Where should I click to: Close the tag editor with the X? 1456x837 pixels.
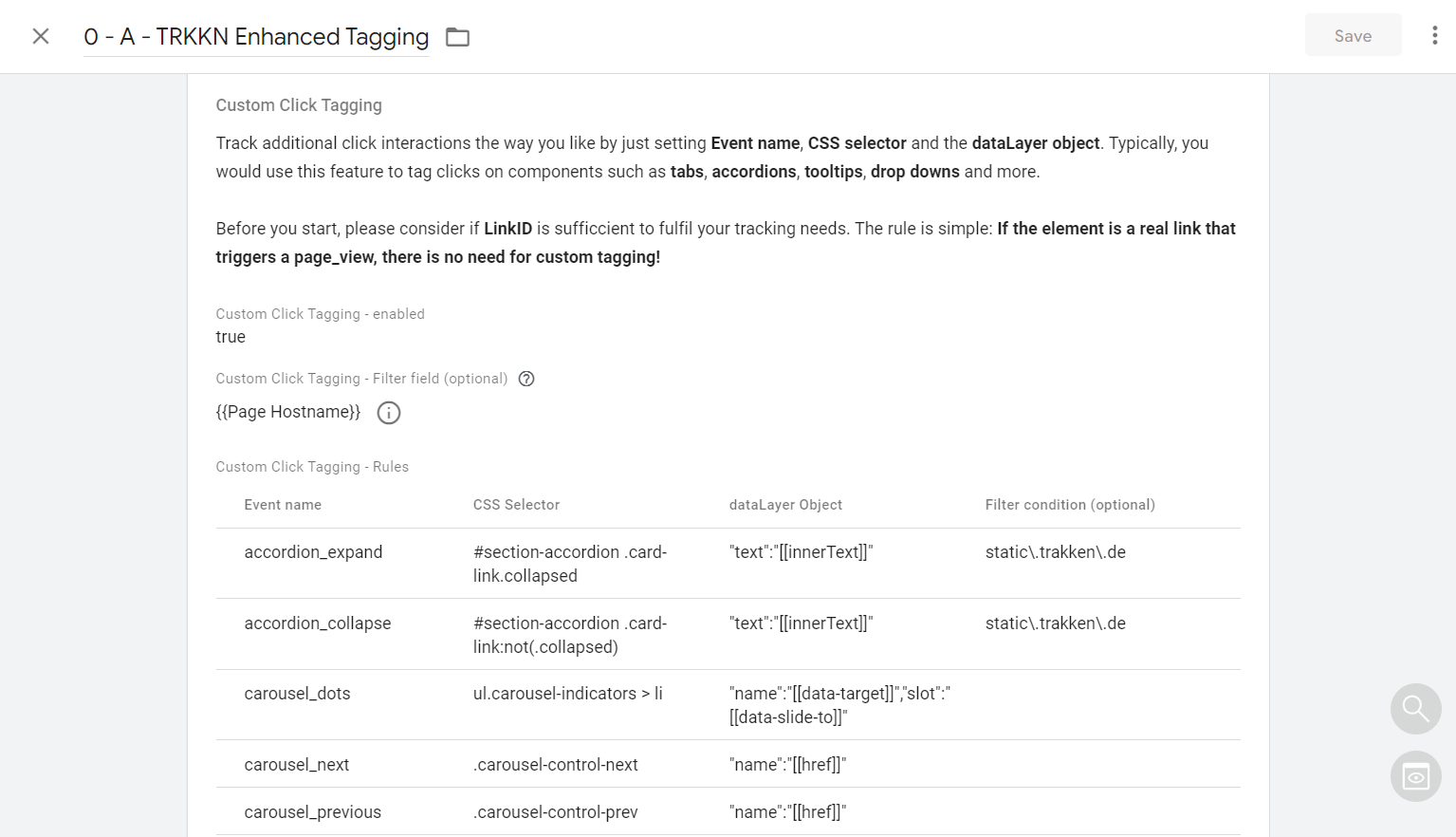pyautogui.click(x=40, y=35)
